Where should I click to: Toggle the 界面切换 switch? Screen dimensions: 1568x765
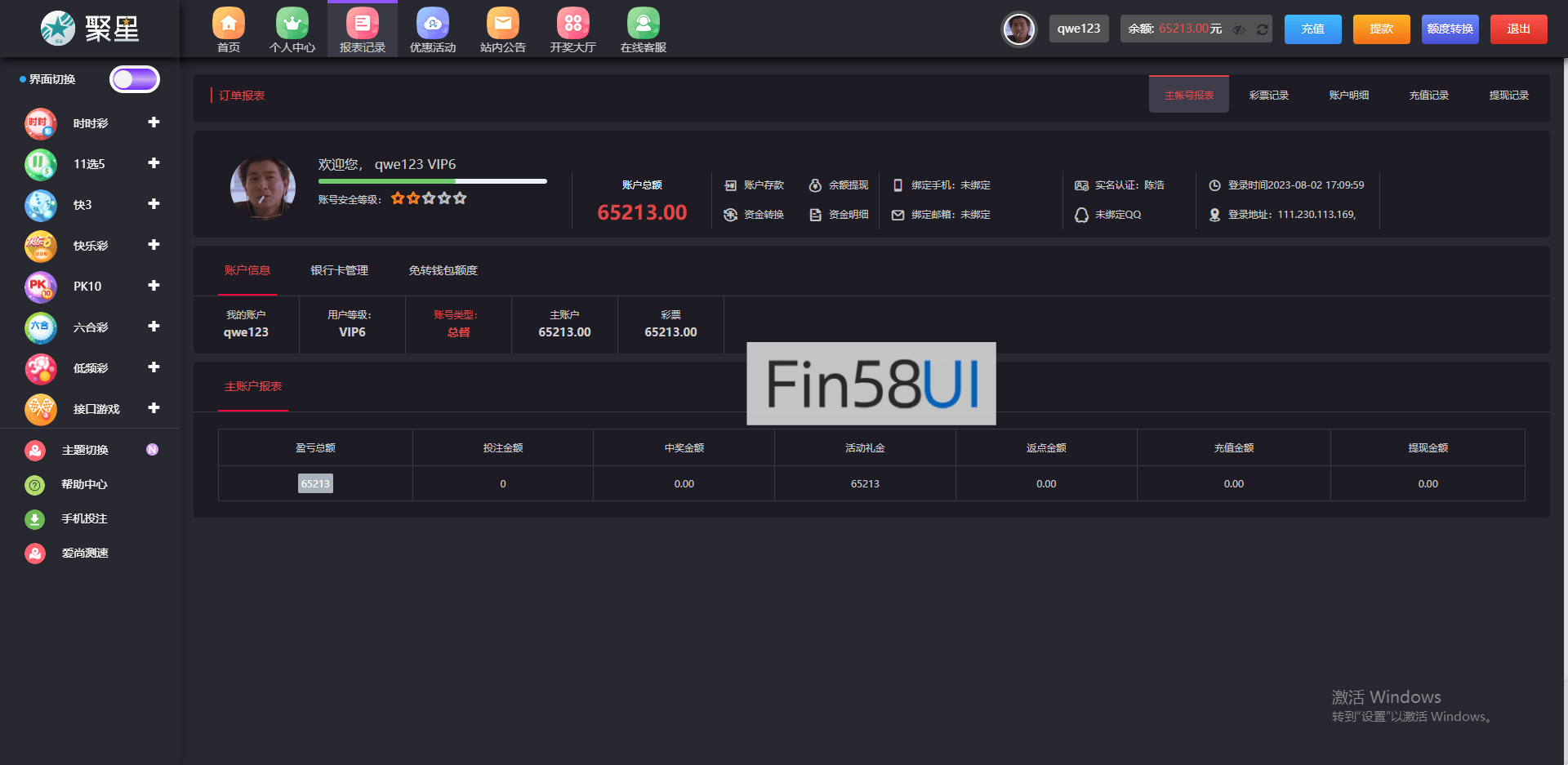point(135,79)
